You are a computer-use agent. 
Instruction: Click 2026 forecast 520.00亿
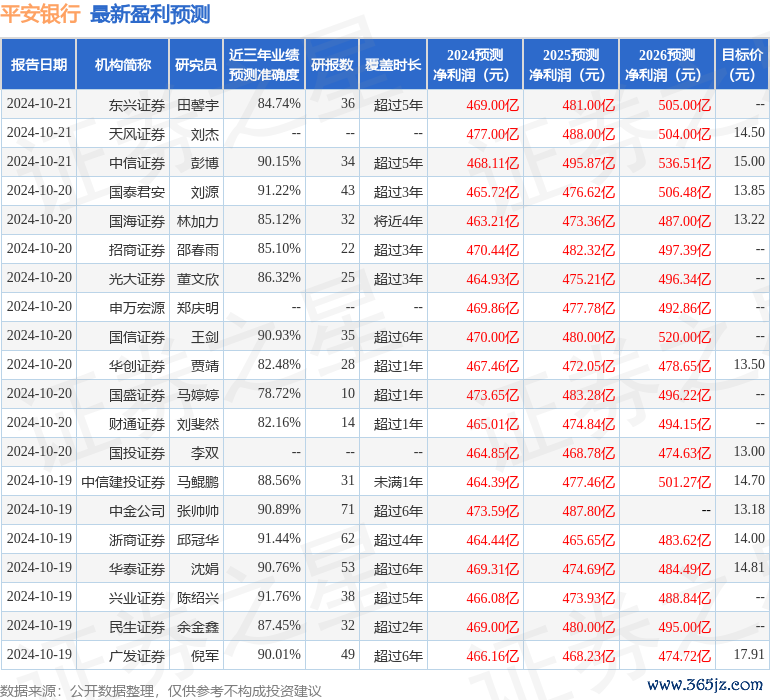pos(685,337)
